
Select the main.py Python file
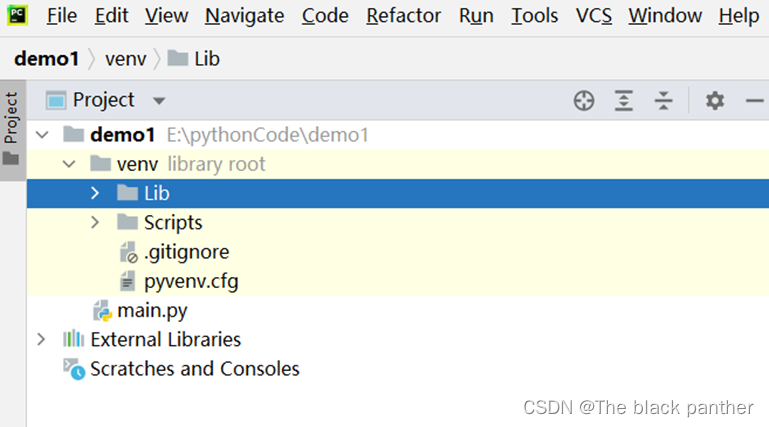point(151,310)
